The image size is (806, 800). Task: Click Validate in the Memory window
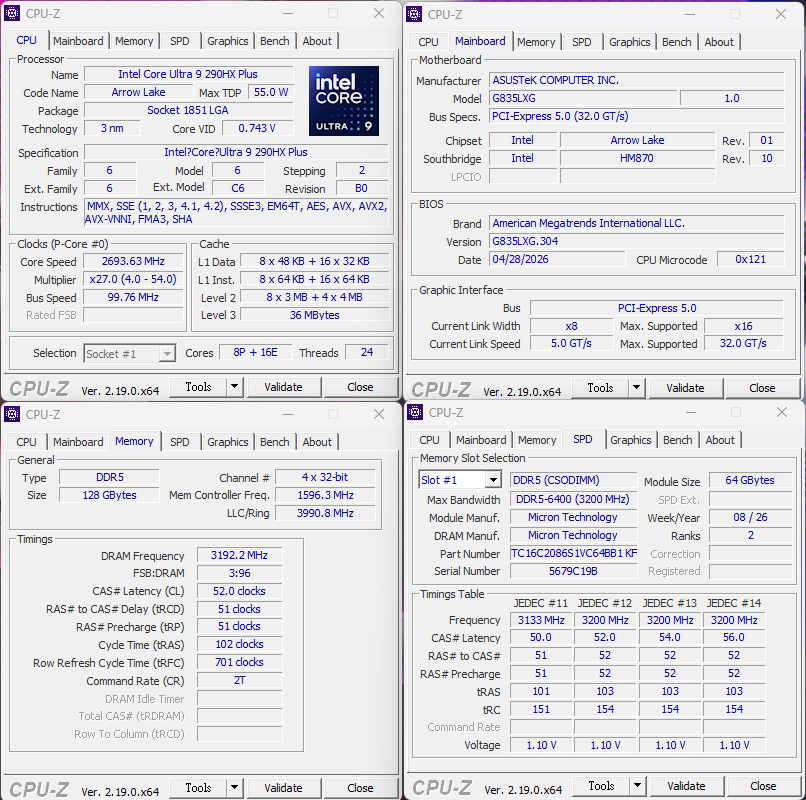click(283, 788)
